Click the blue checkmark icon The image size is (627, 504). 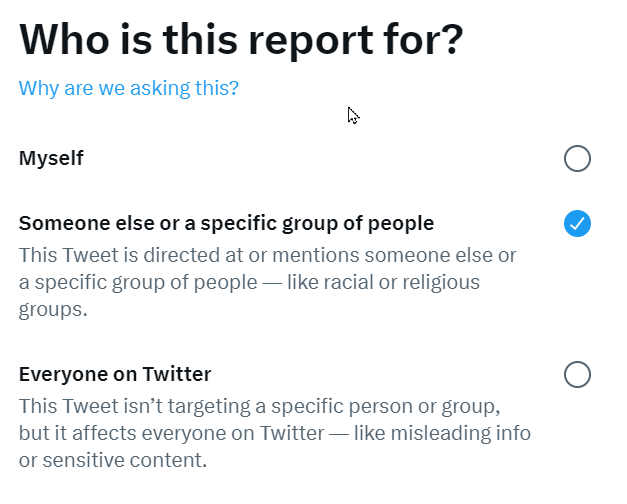577,223
